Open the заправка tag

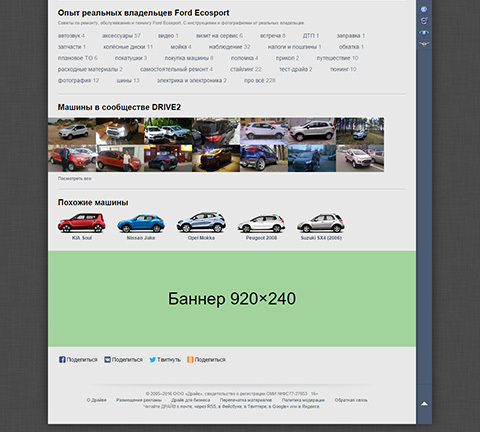point(351,36)
